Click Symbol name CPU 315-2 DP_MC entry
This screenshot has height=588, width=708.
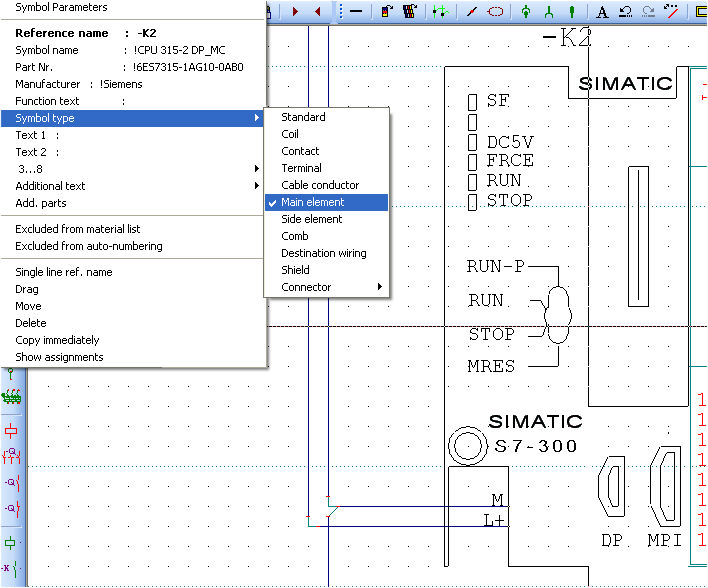point(132,50)
